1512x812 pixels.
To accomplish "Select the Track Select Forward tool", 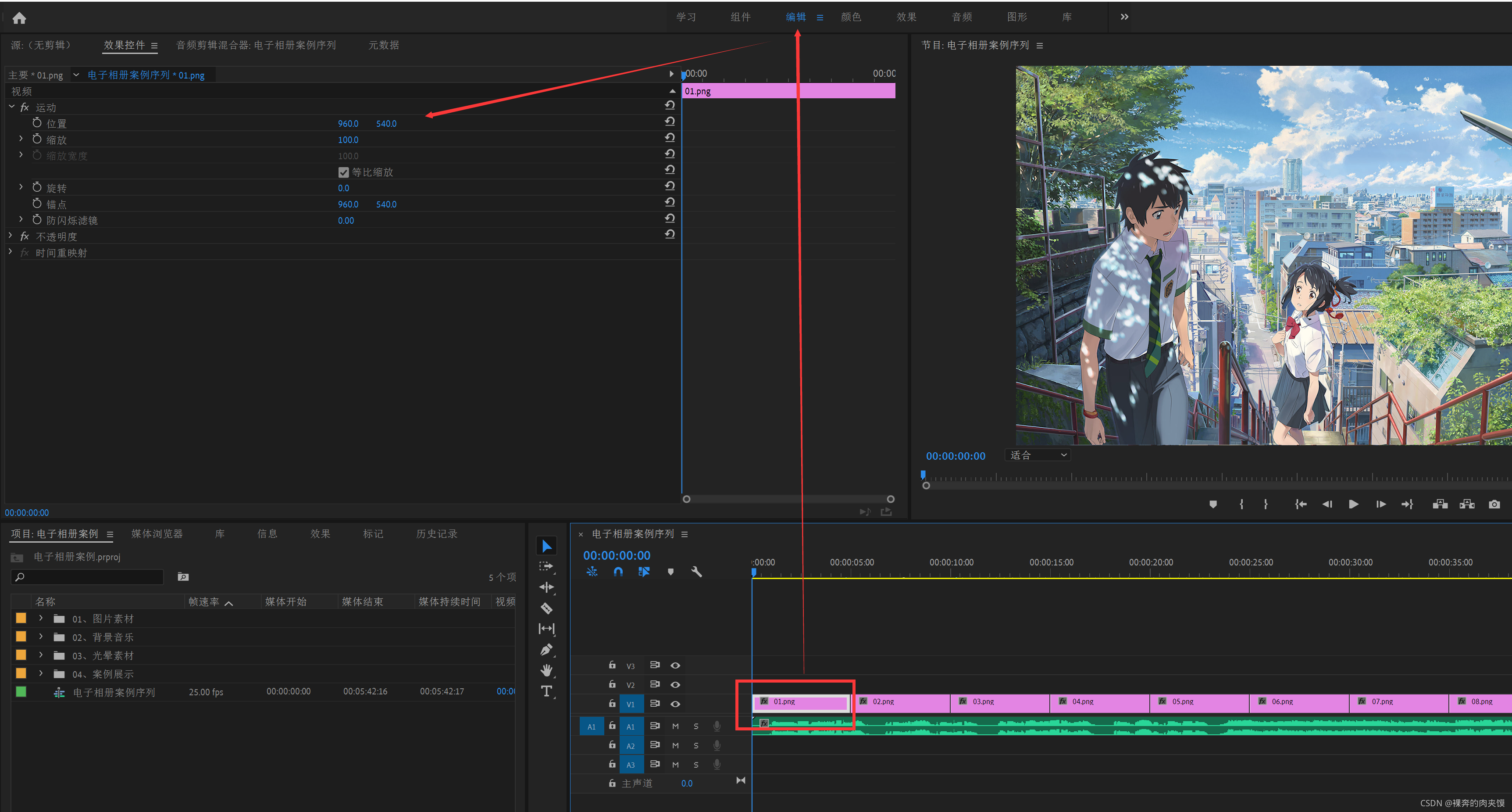I will click(x=546, y=567).
